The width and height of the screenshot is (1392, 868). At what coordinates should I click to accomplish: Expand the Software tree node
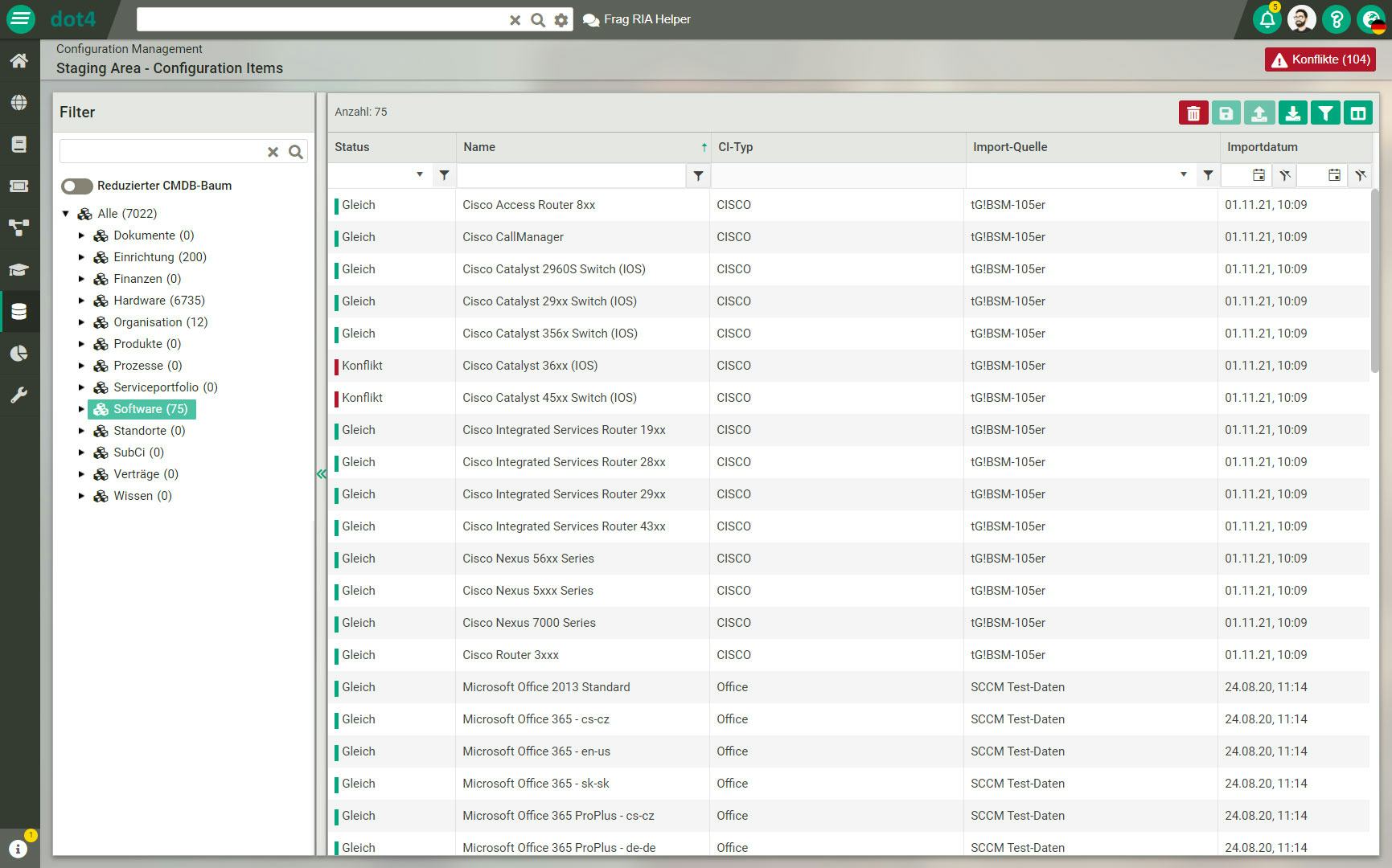click(x=81, y=409)
